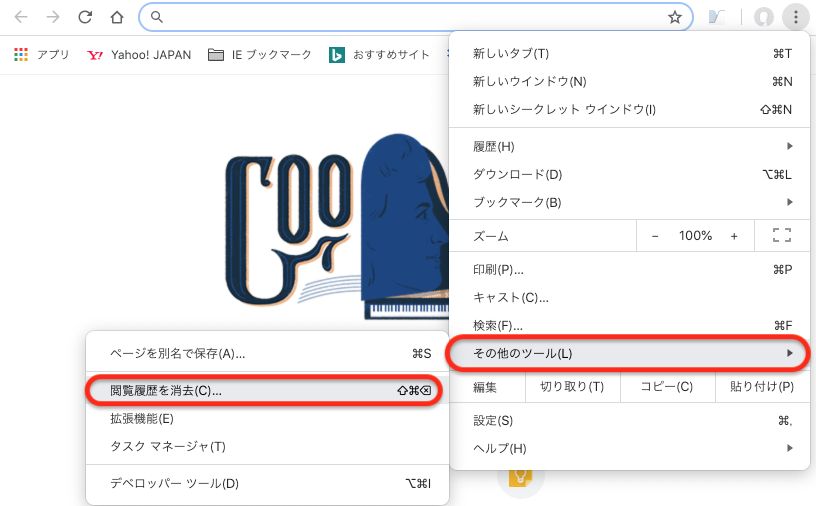816x506 pixels.
Task: Choose キャスト(C)...
Action: click(x=632, y=298)
